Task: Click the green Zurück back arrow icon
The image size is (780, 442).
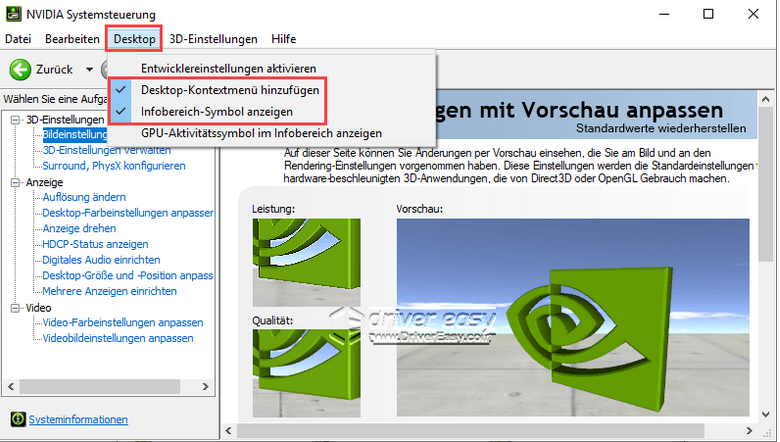Action: pyautogui.click(x=20, y=70)
